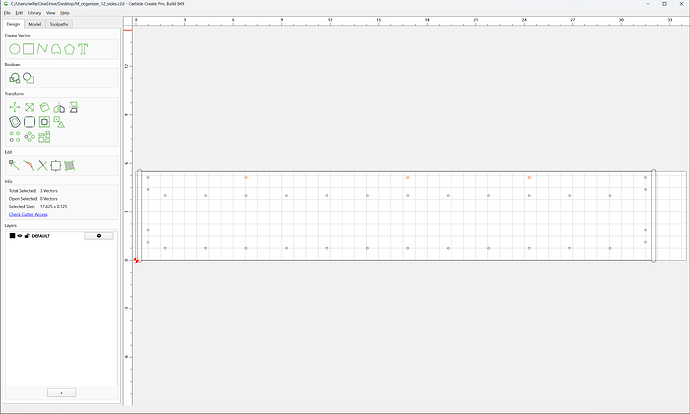Click the square with arrows Edit icon
This screenshot has height=414, width=690.
(x=56, y=165)
